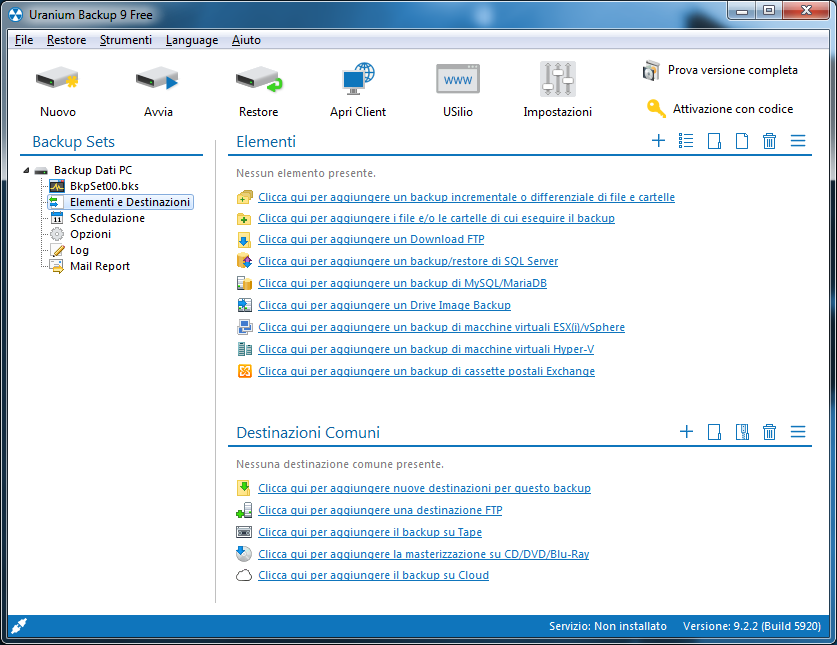Click link to add incremental or differential backup

click(467, 197)
